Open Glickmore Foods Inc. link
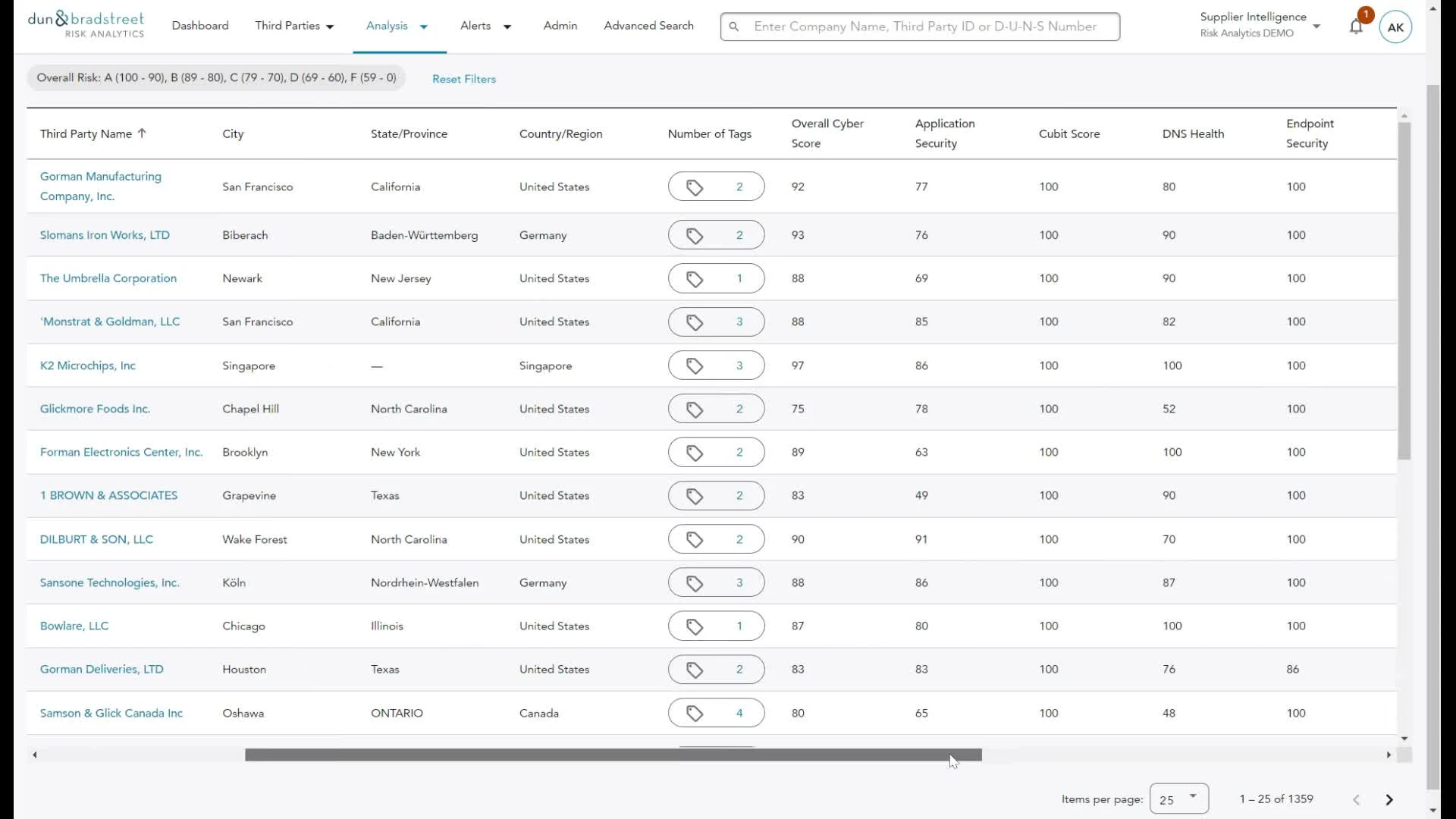Screen dimensions: 1456x819 (96, 409)
